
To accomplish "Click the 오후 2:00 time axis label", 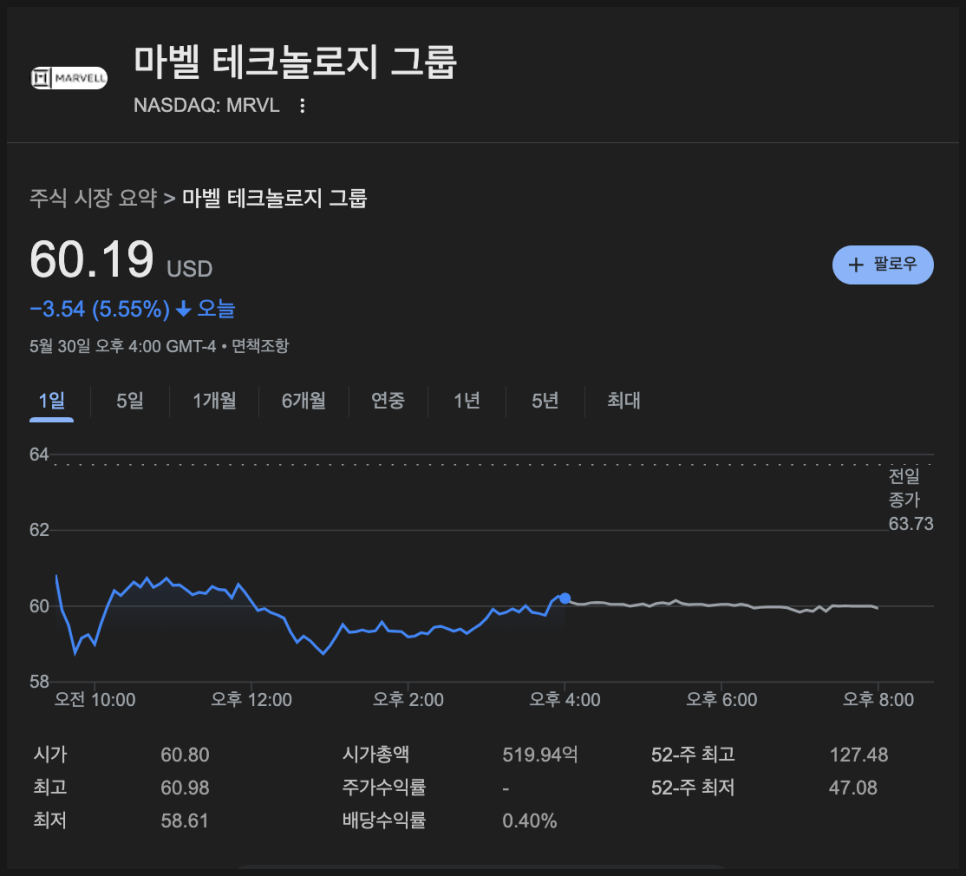I will point(408,700).
